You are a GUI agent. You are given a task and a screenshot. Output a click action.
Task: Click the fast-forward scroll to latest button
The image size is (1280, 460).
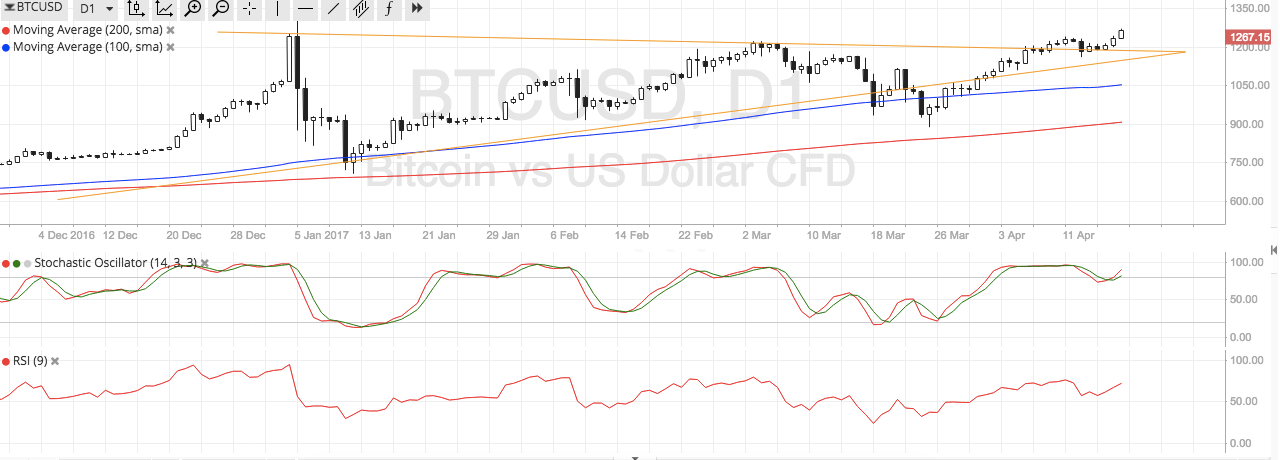(x=417, y=8)
